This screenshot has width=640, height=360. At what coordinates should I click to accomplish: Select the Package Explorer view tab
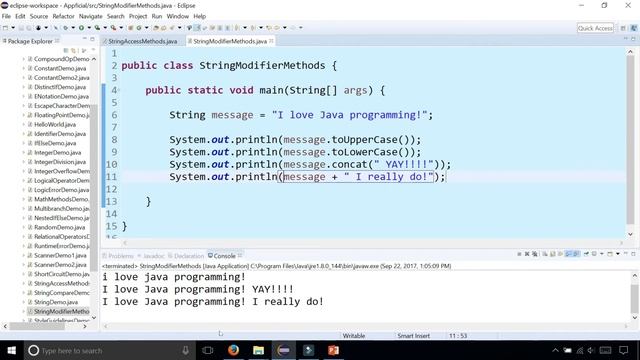coord(30,41)
